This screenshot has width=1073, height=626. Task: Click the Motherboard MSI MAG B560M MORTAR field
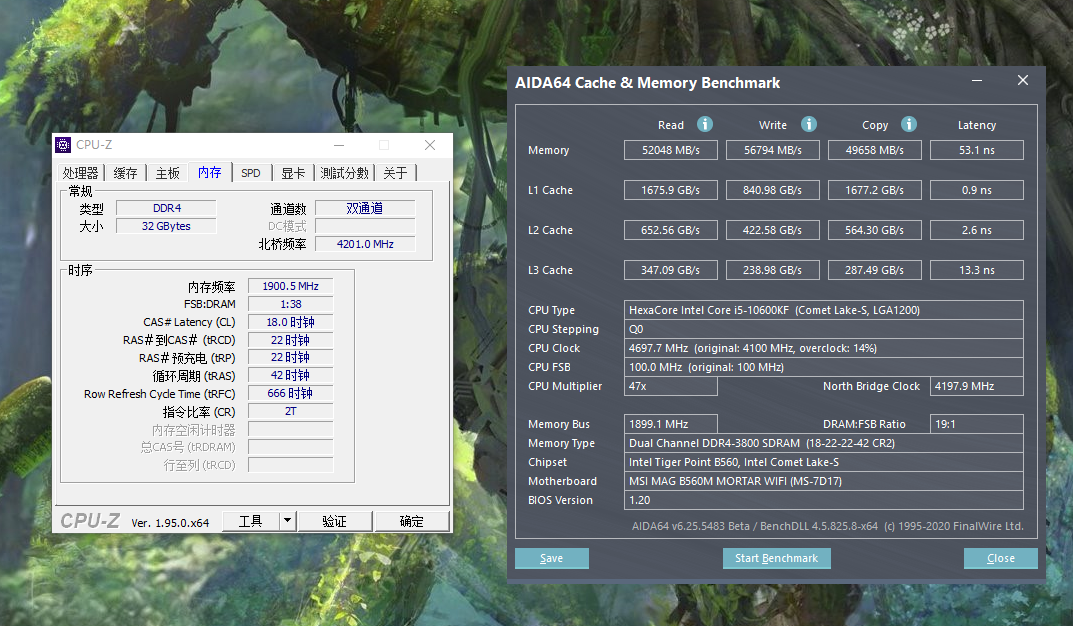tap(823, 482)
